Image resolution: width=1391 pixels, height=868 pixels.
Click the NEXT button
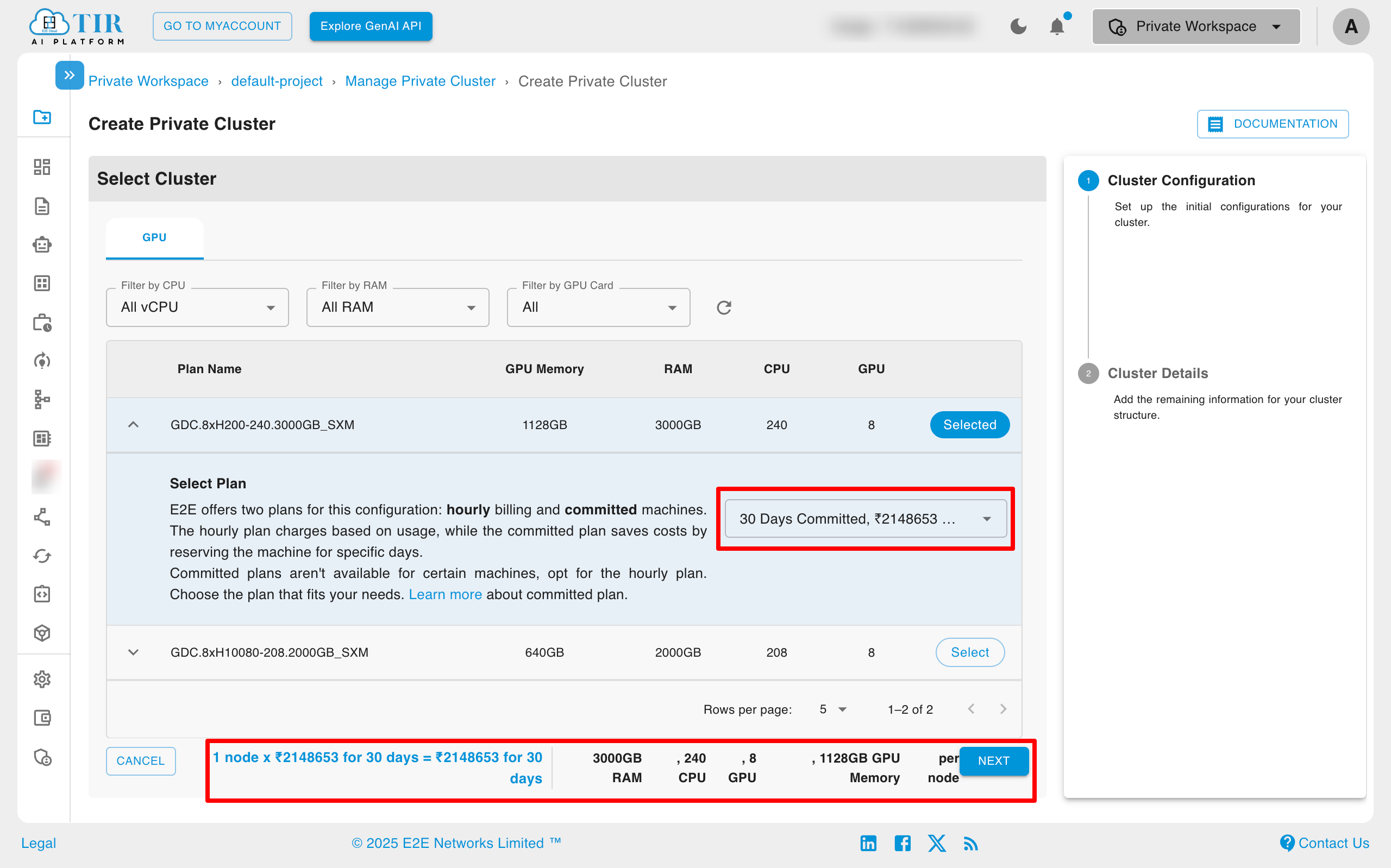tap(994, 760)
